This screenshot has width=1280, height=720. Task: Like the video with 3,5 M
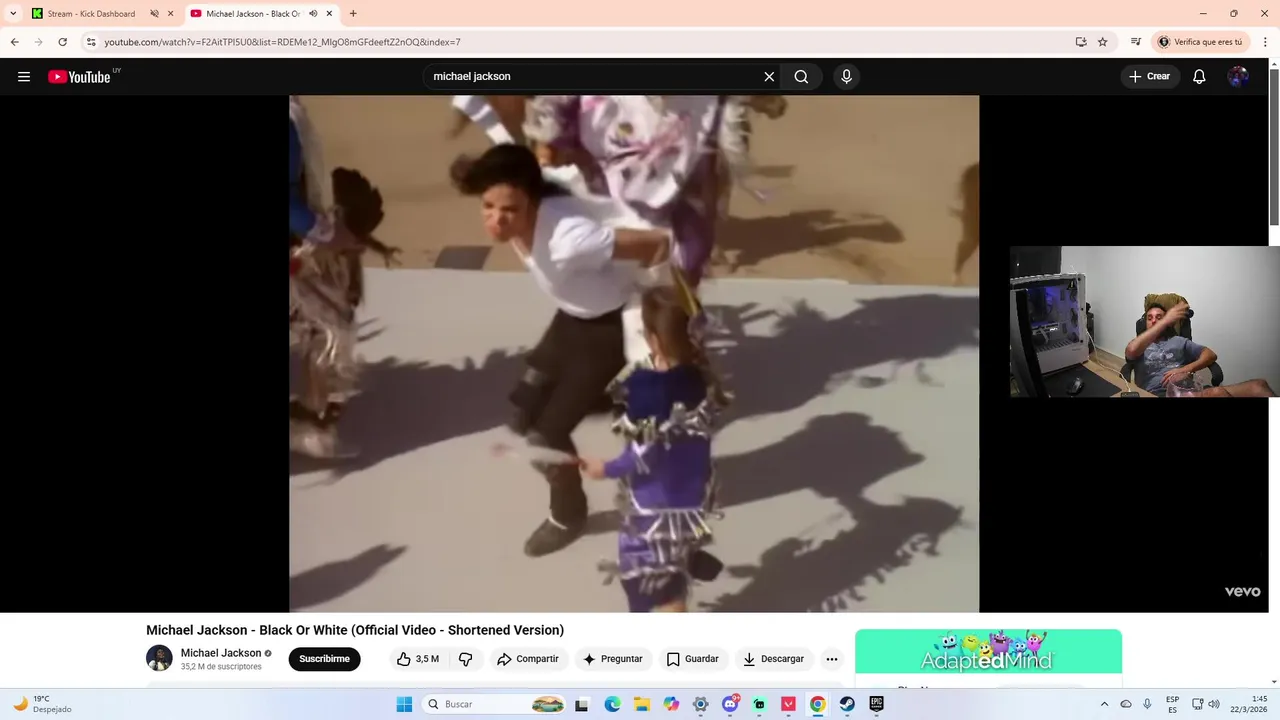tap(418, 659)
